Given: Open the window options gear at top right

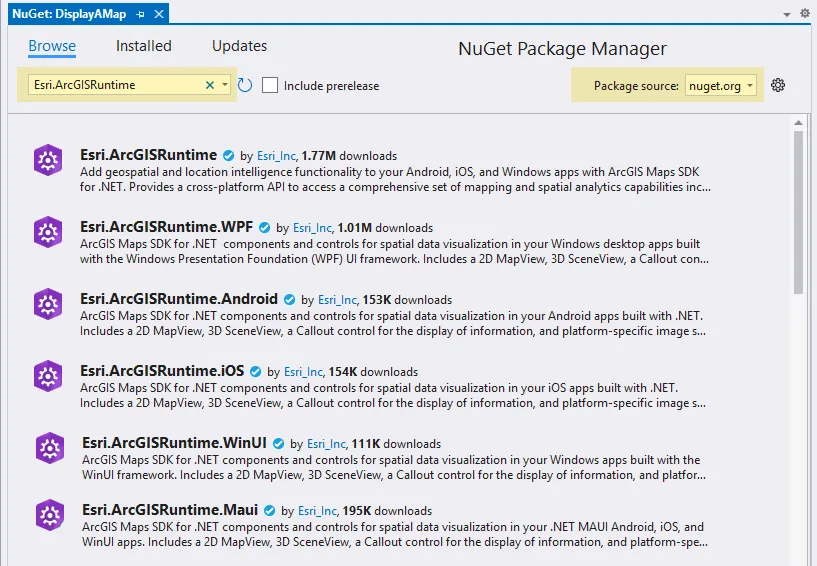Looking at the screenshot, I should point(804,14).
